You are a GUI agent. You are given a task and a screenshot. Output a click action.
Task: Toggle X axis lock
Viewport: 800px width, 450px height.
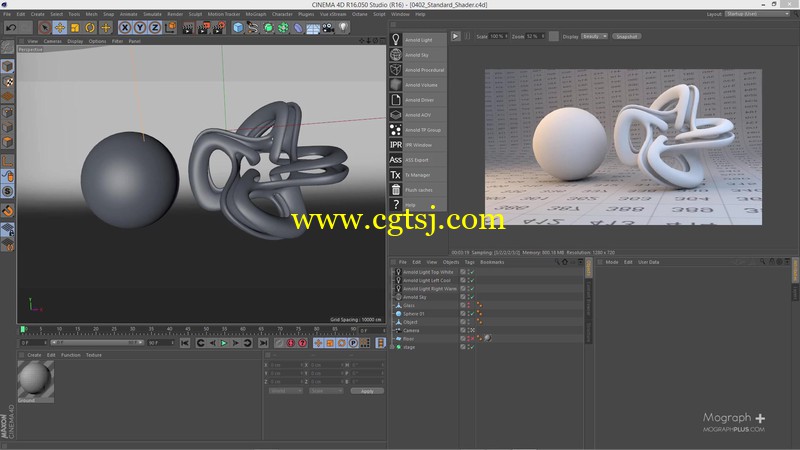click(125, 28)
